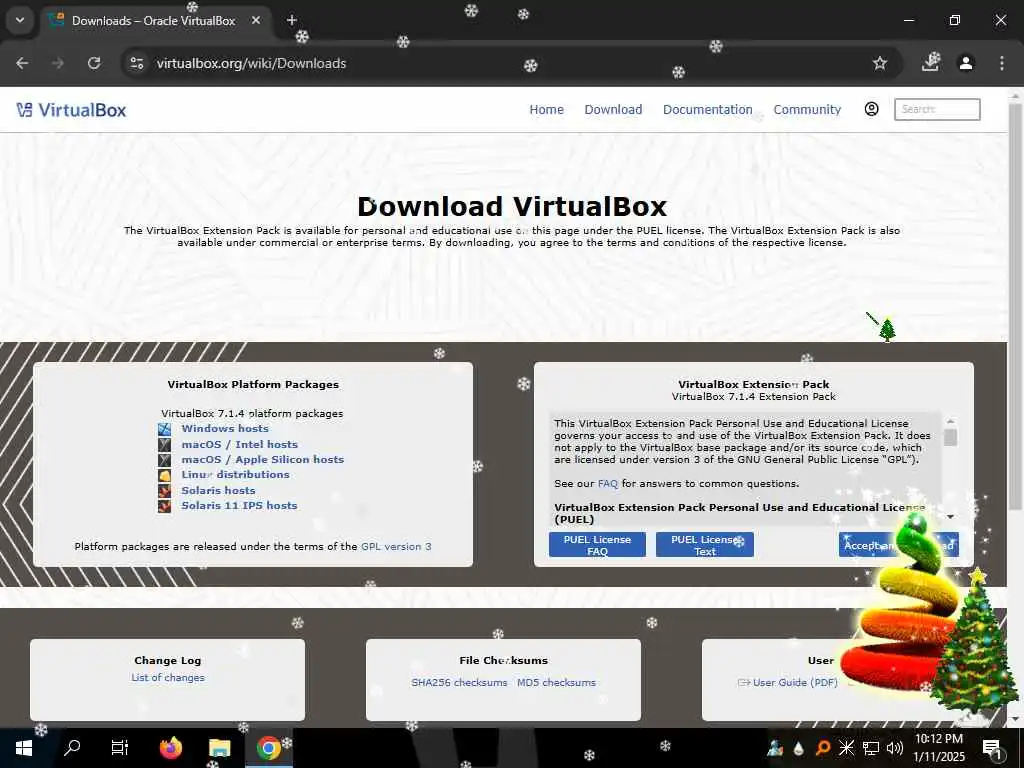
Task: Open the Solaris hosts link
Action: pyautogui.click(x=218, y=490)
